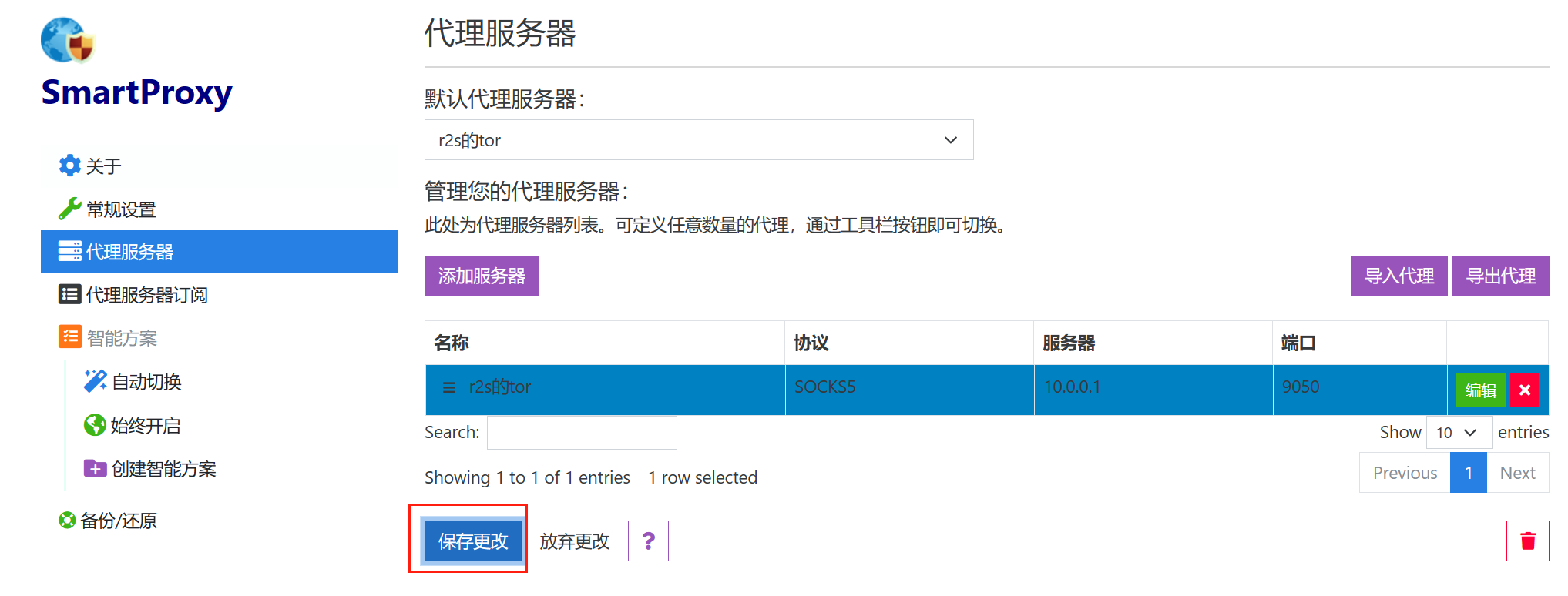Click inside the Search input field
Screen dimensions: 1568x596
click(x=582, y=433)
